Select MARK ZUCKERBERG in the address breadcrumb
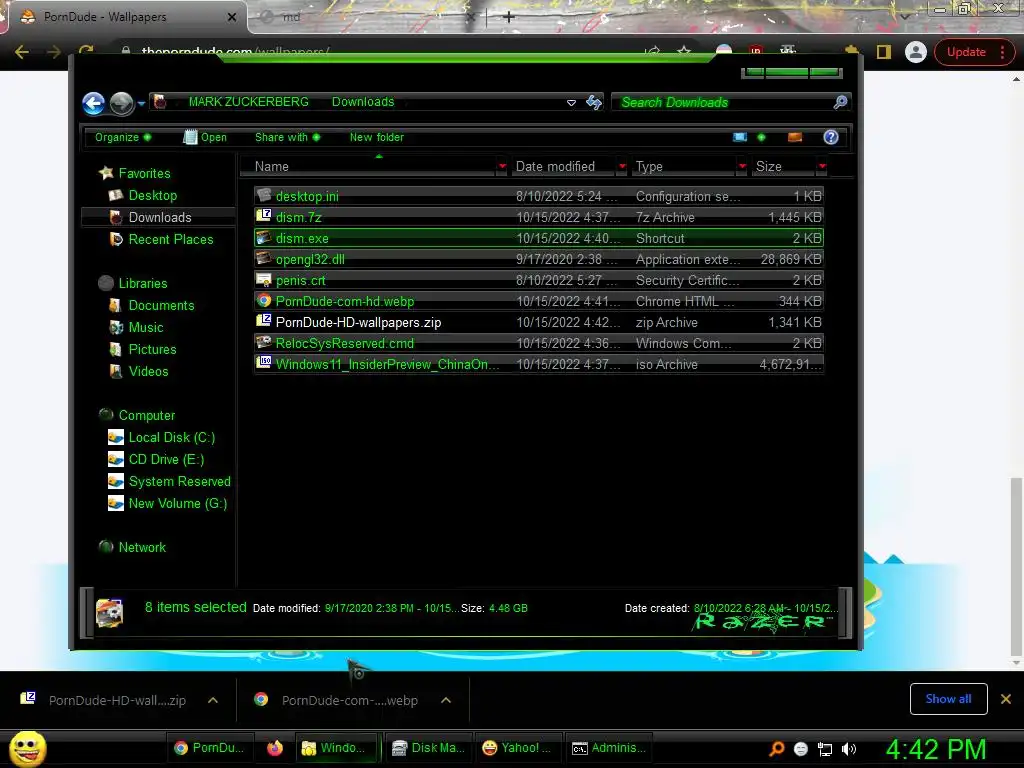 point(248,102)
